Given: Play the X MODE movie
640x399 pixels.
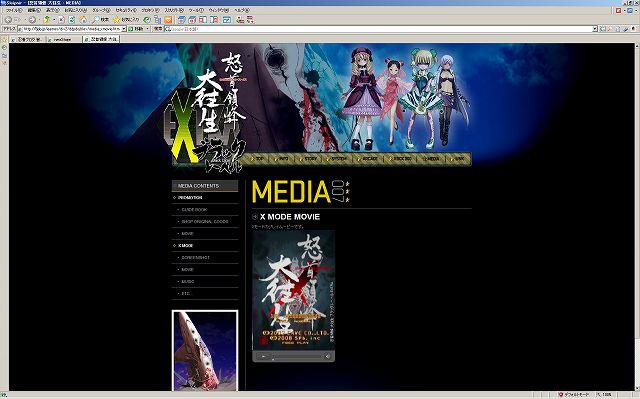Looking at the screenshot, I should tap(263, 357).
